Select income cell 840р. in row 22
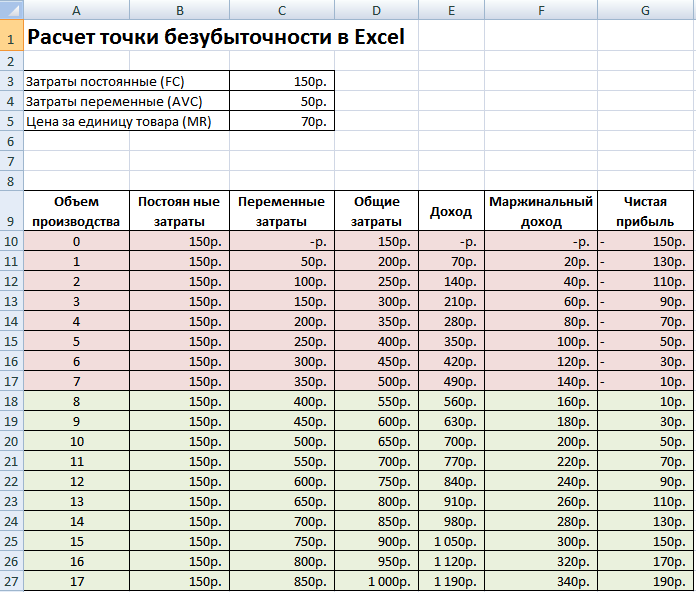 (x=451, y=481)
